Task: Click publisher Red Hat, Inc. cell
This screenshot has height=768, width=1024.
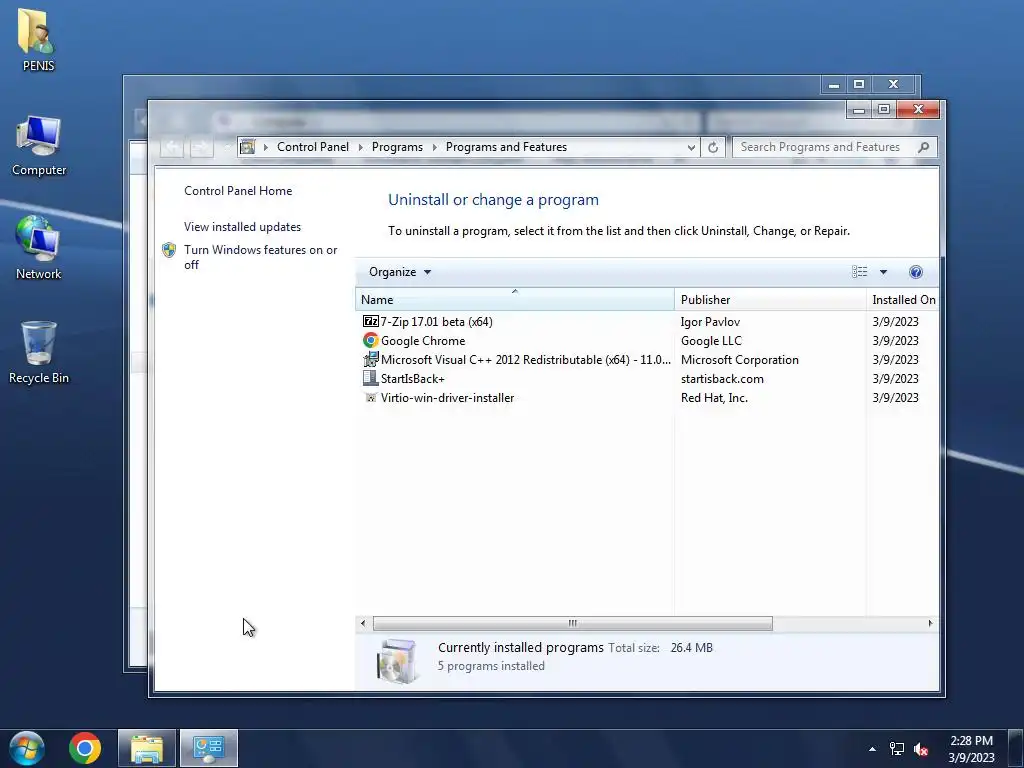Action: coord(714,397)
